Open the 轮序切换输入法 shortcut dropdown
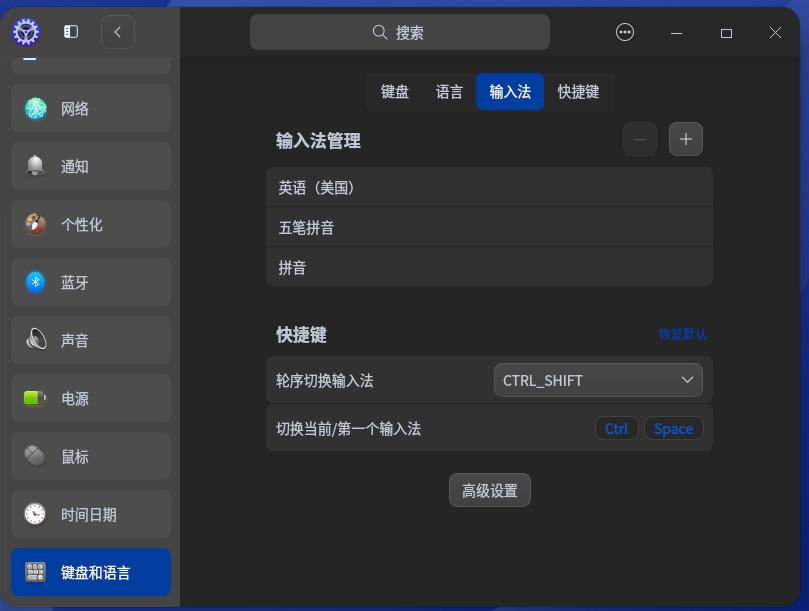The width and height of the screenshot is (809, 611). tap(597, 380)
